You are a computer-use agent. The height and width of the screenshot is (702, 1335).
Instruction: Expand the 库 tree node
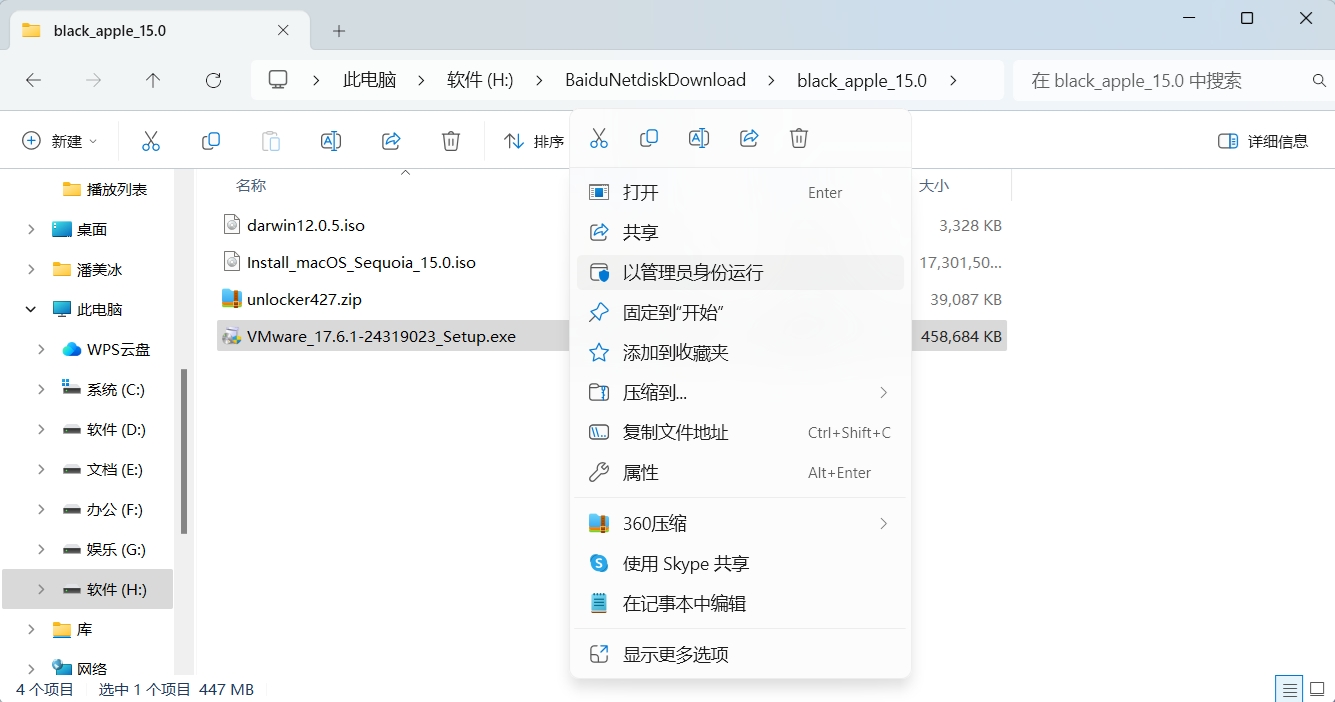click(33, 630)
